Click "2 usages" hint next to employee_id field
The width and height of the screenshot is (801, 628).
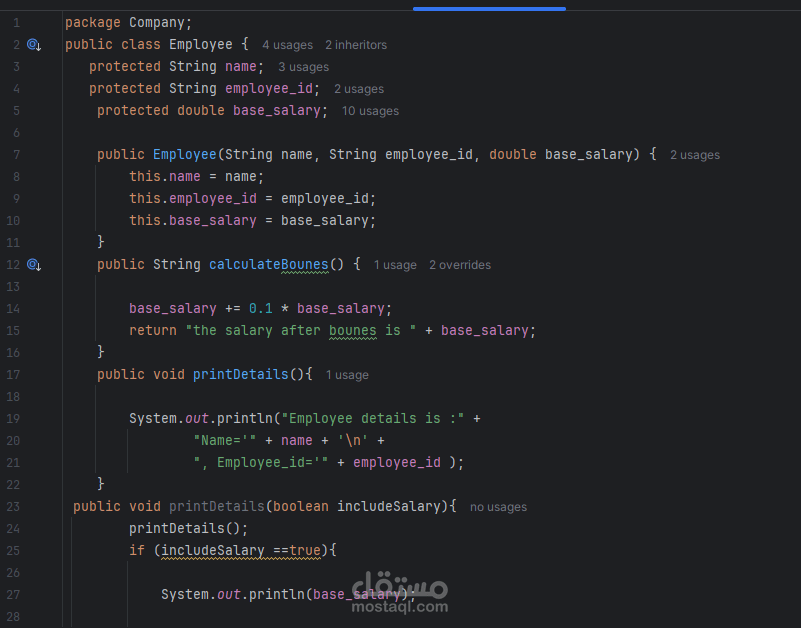pyautogui.click(x=359, y=89)
